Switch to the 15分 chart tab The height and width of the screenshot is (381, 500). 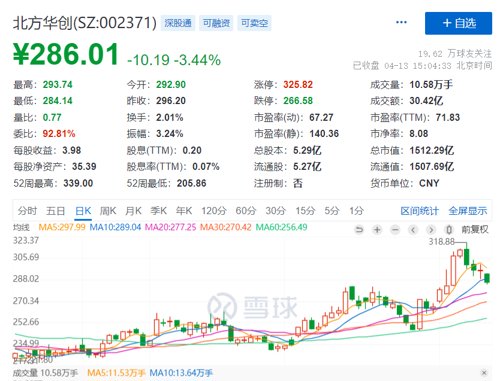(305, 211)
